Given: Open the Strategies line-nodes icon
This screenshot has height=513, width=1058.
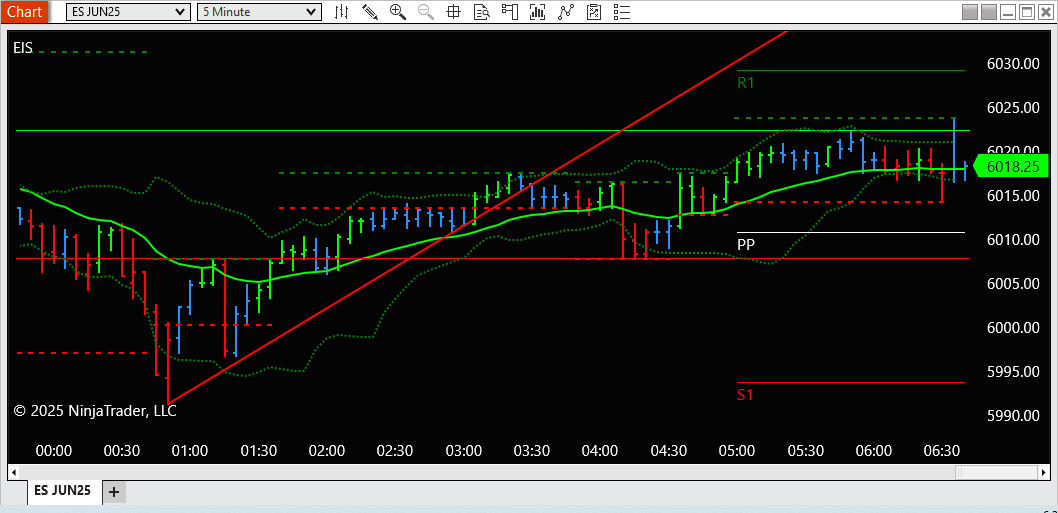Looking at the screenshot, I should 565,11.
